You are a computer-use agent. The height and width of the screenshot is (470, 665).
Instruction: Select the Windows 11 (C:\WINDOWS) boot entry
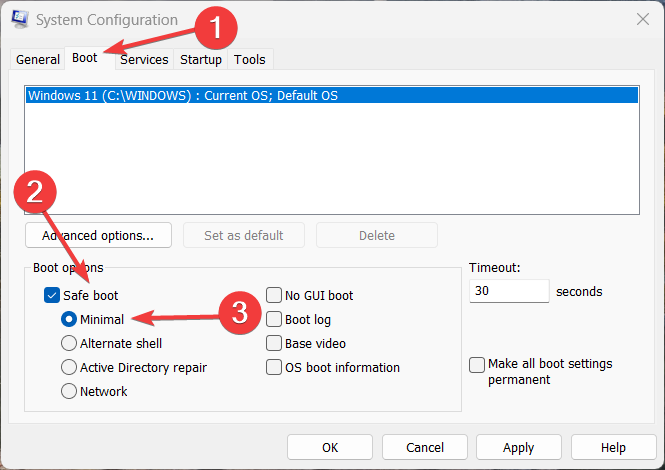332,95
